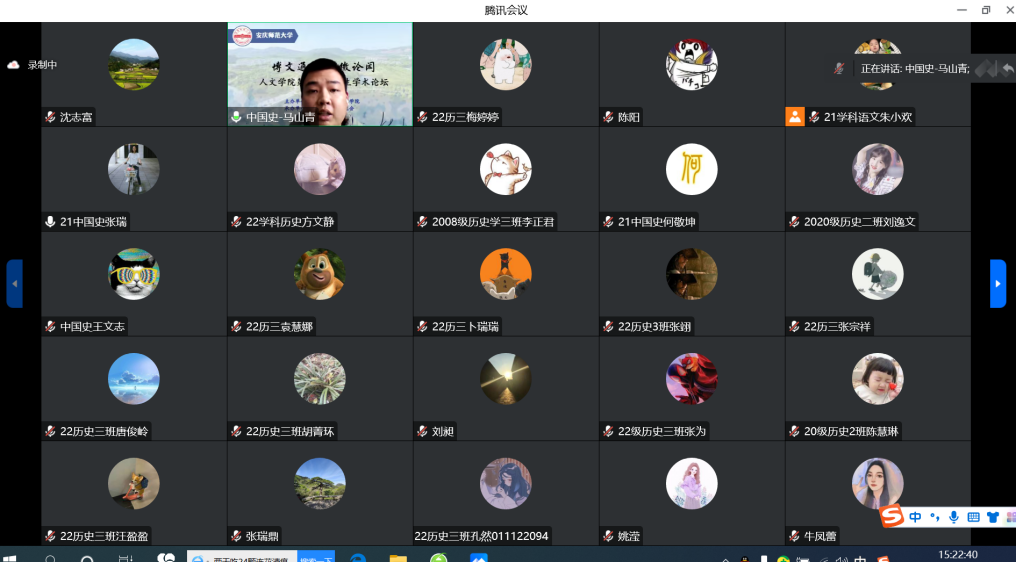The height and width of the screenshot is (562, 1016).
Task: Click the Sogou voice input microphone icon
Action: point(954,517)
